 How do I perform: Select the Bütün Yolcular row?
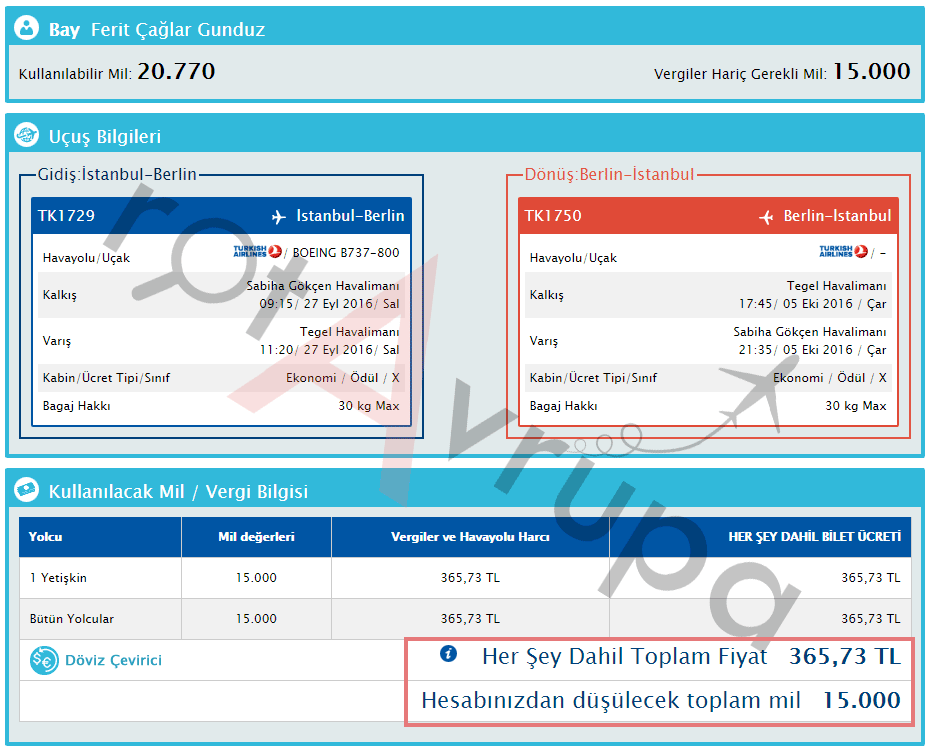(x=71, y=619)
